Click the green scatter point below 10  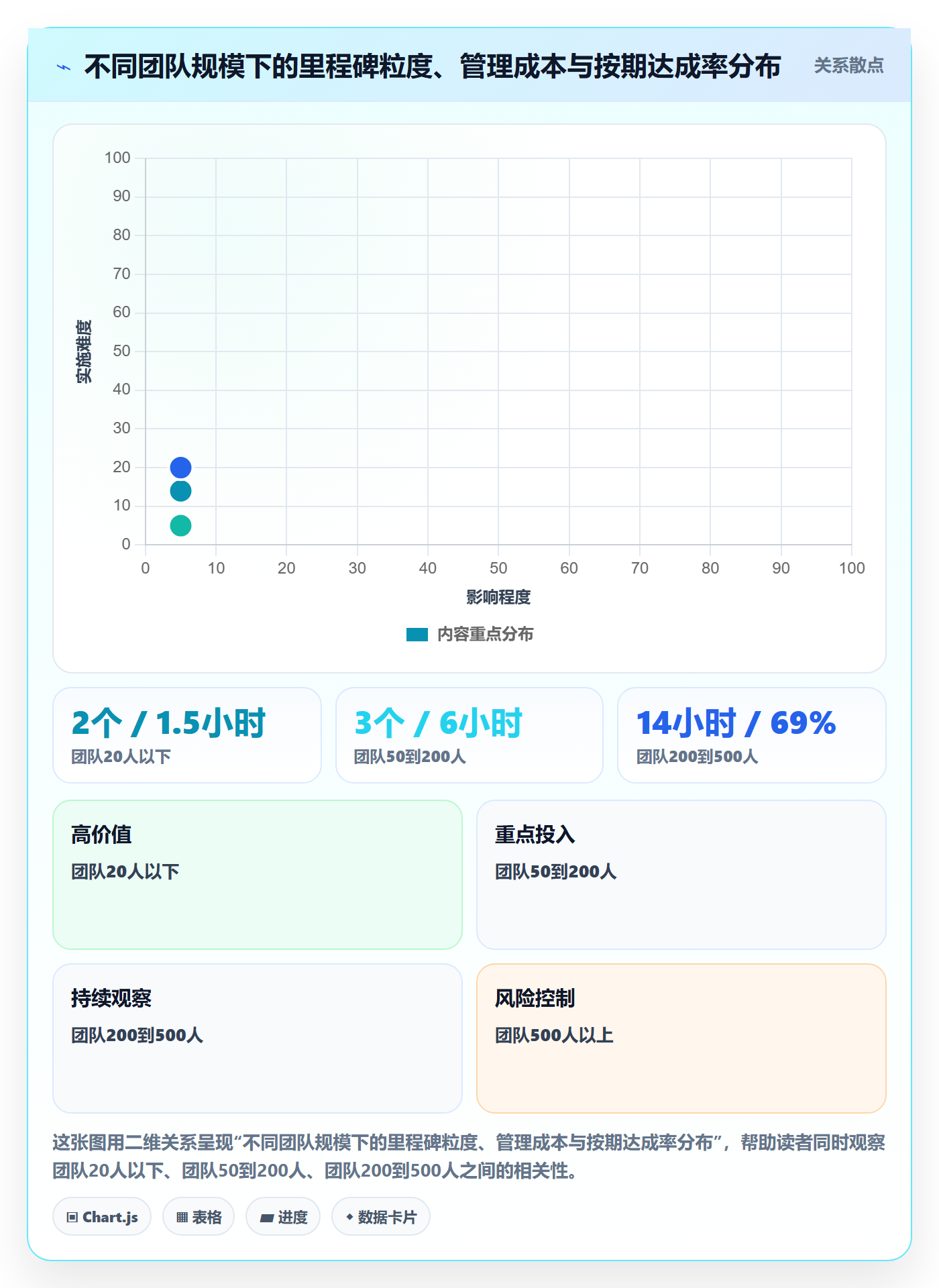[180, 525]
